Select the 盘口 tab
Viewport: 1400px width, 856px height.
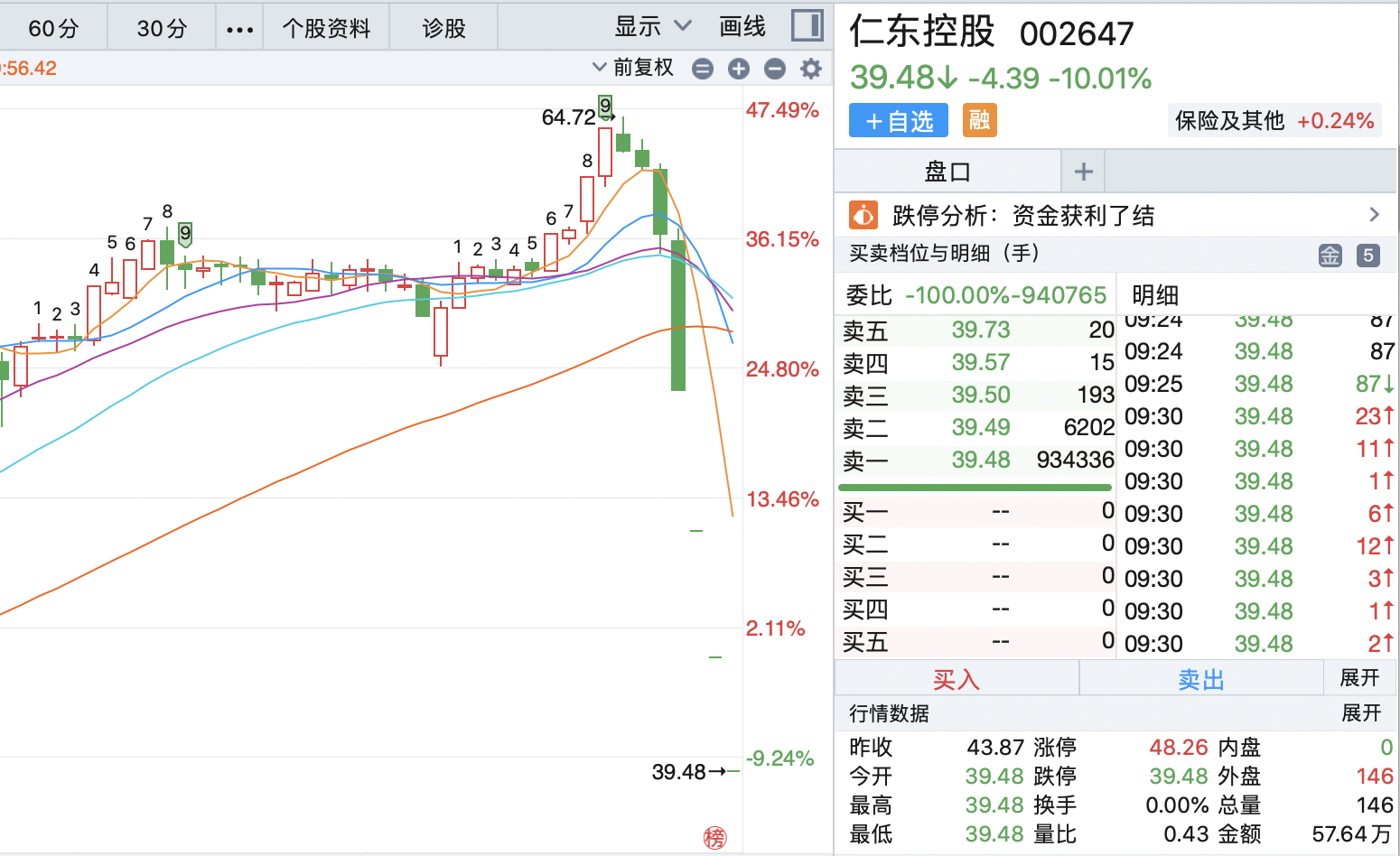pyautogui.click(x=947, y=171)
